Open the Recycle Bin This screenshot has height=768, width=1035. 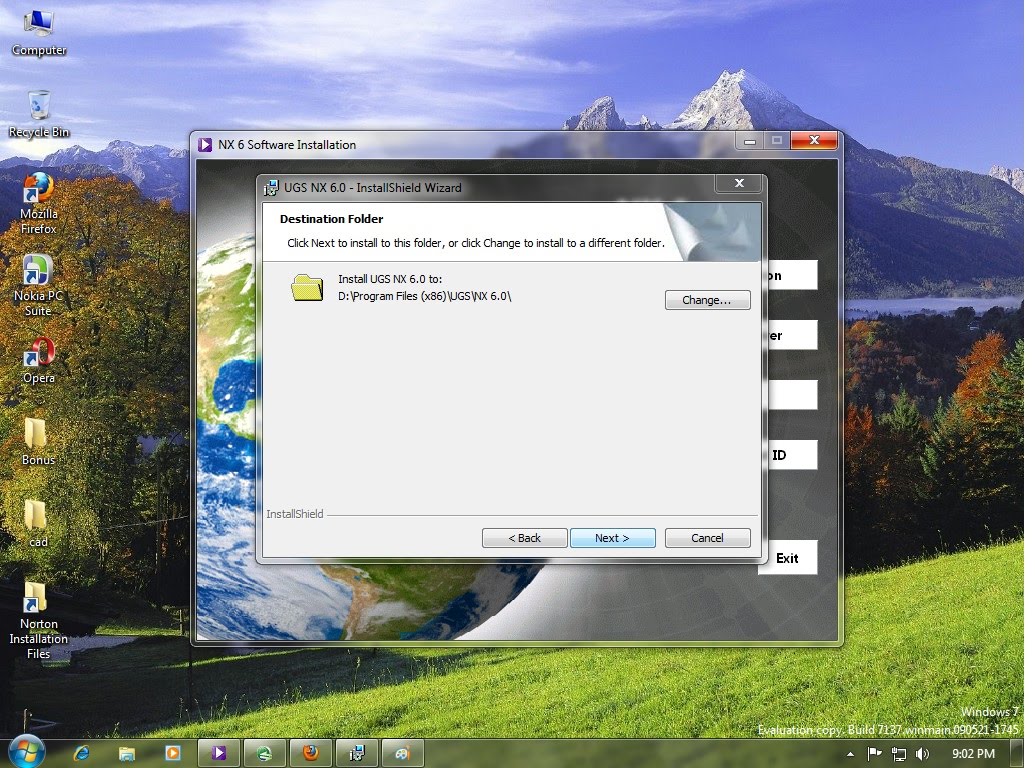[x=38, y=105]
